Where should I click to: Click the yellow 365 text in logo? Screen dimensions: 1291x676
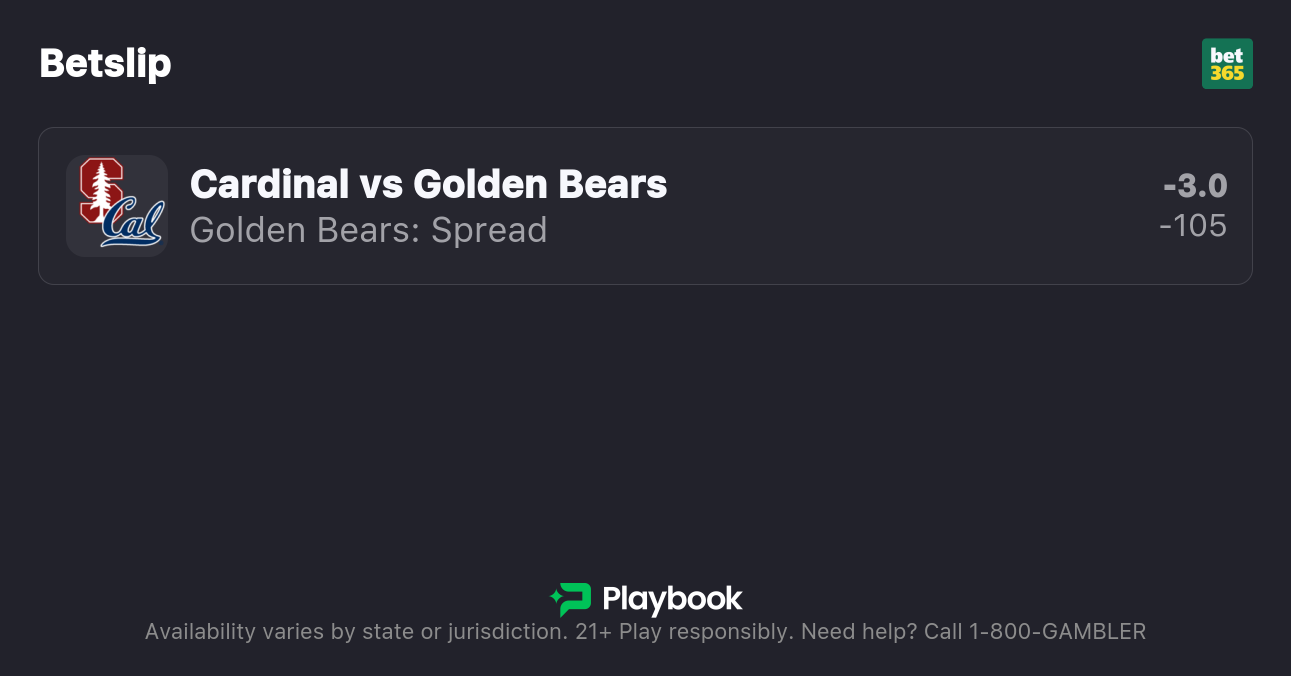[x=1226, y=73]
